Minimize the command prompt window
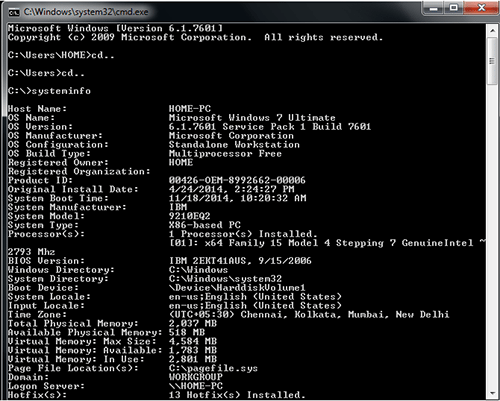This screenshot has width=500, height=401. pyautogui.click(x=434, y=8)
